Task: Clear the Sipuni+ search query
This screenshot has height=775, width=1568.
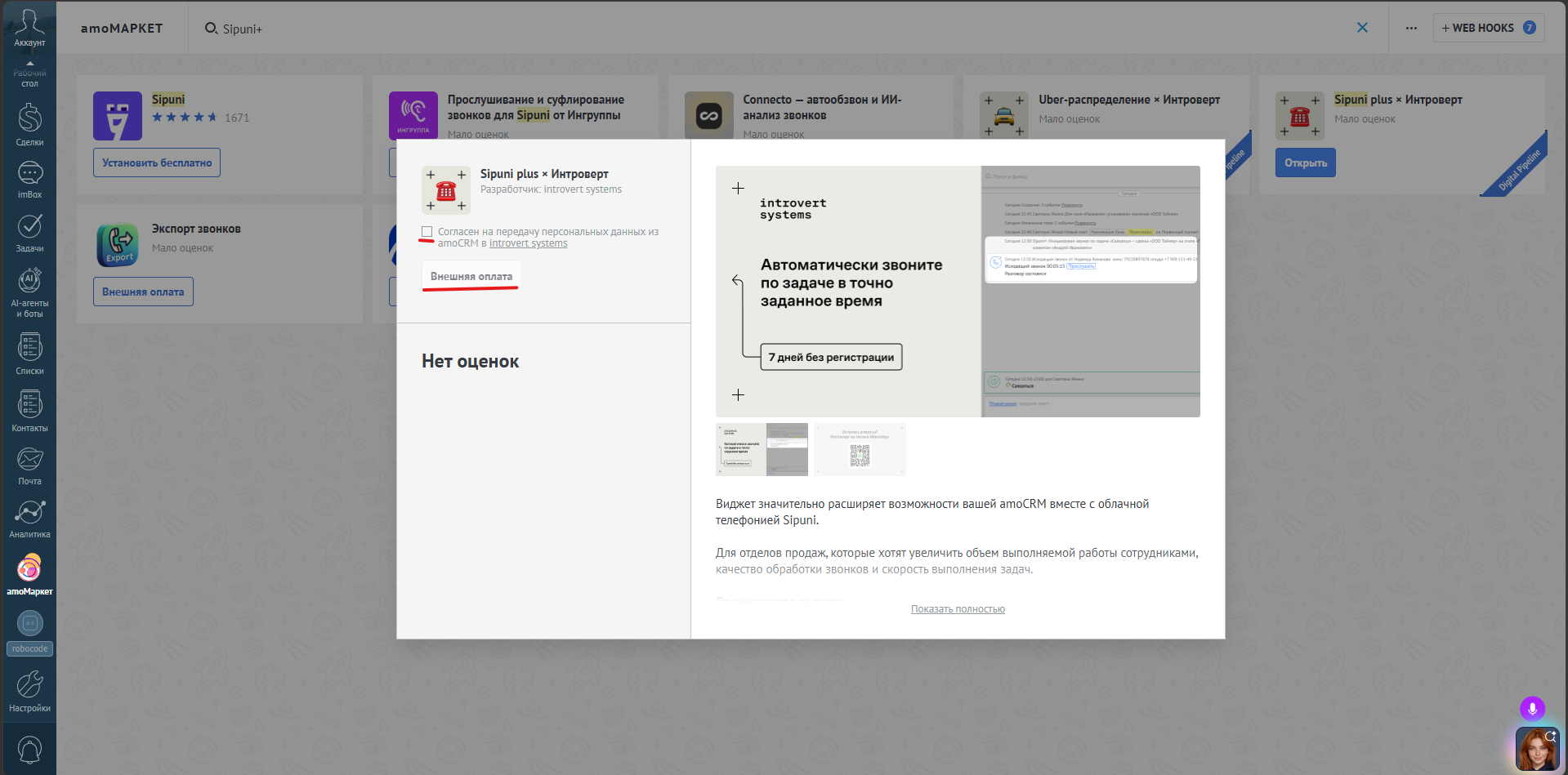Action: pos(1362,28)
